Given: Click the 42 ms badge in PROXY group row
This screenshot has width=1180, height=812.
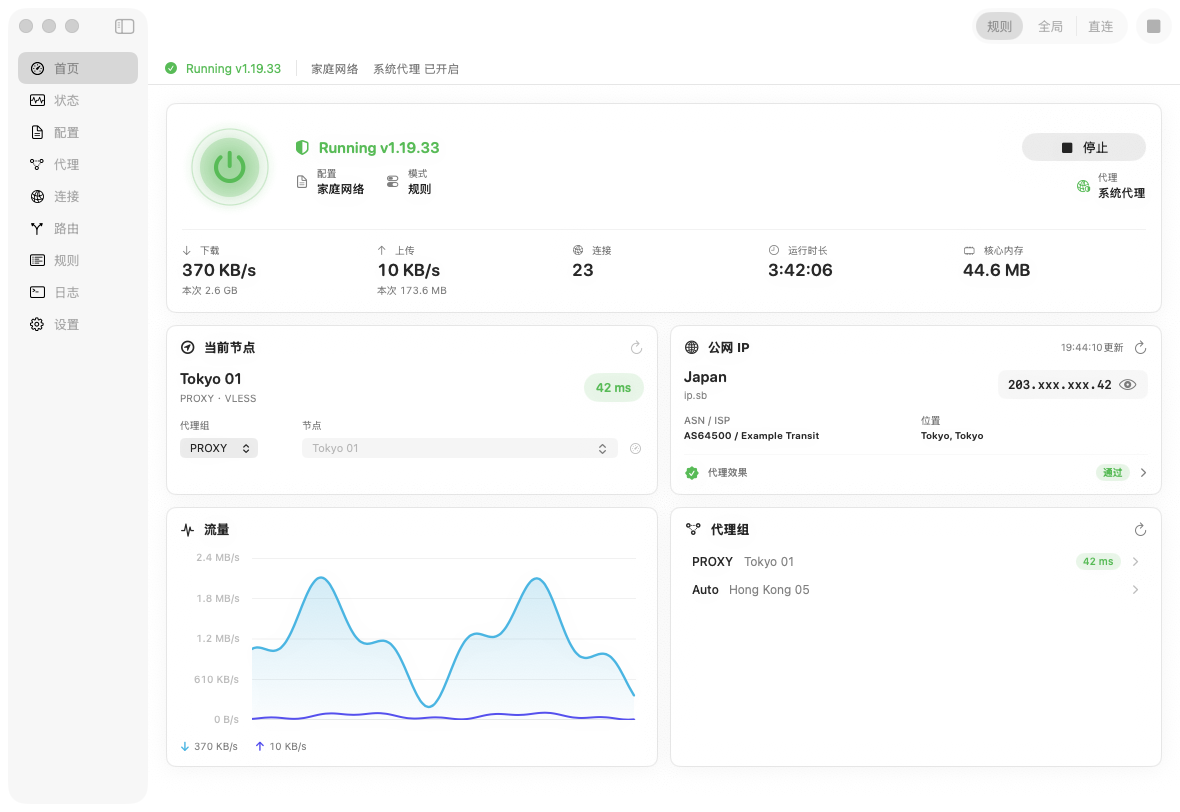Looking at the screenshot, I should tap(1098, 561).
